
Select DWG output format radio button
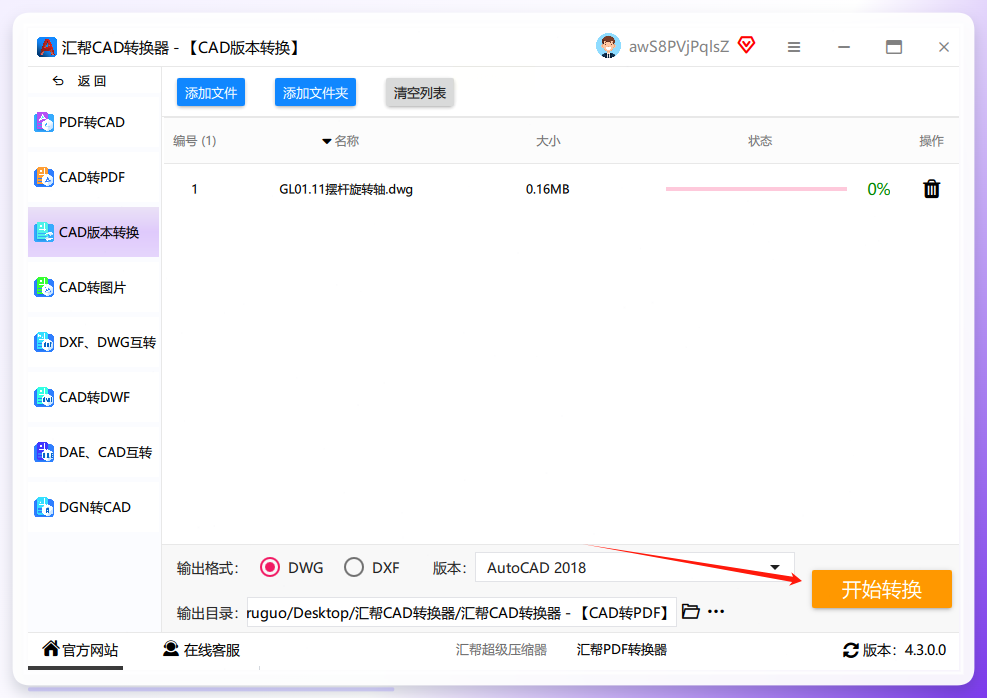270,567
